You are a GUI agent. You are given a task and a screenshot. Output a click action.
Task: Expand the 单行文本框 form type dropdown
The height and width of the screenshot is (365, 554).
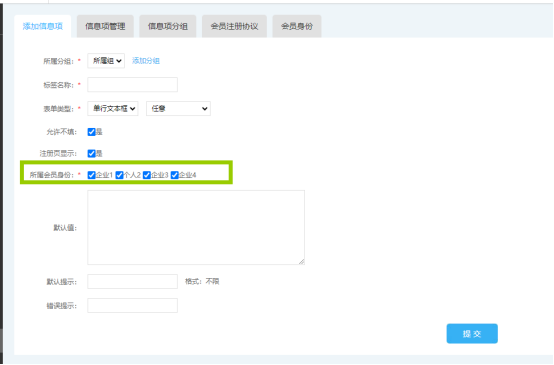pyautogui.click(x=113, y=108)
